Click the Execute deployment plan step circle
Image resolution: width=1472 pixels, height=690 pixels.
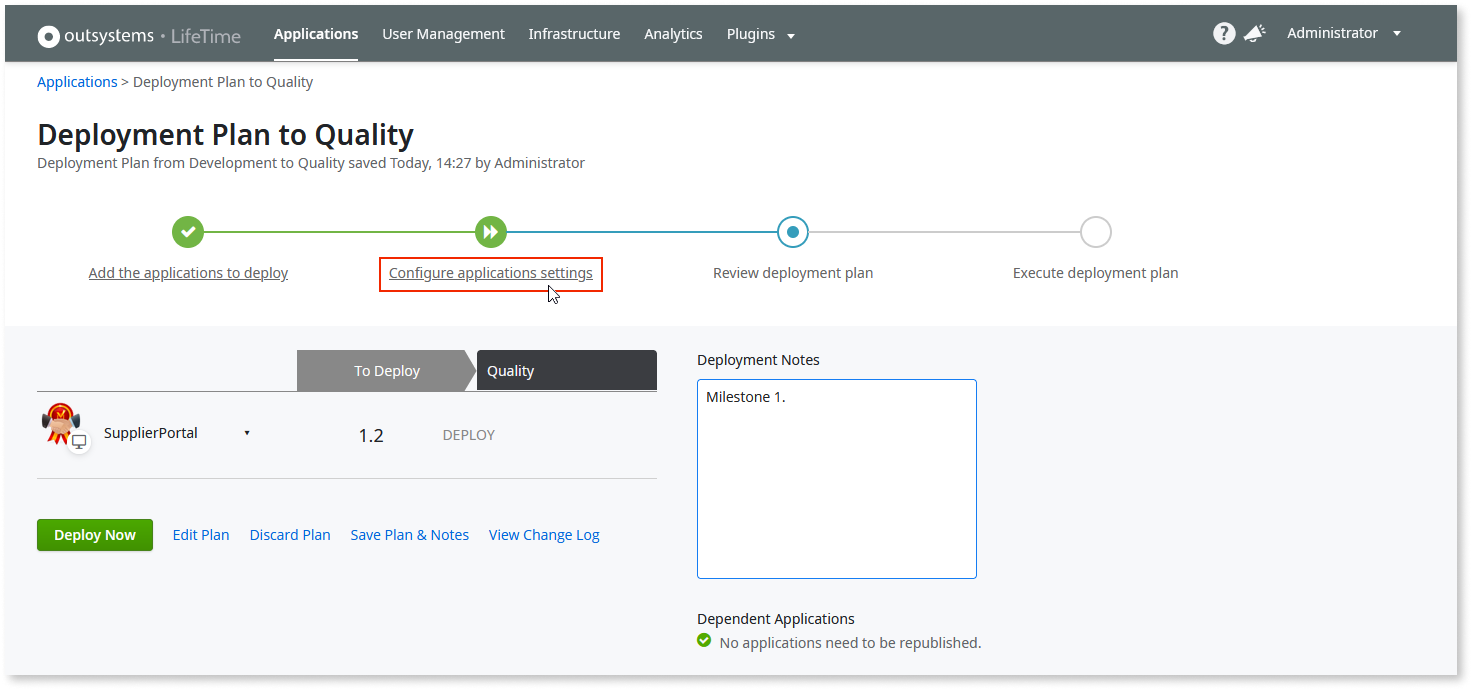click(1096, 231)
